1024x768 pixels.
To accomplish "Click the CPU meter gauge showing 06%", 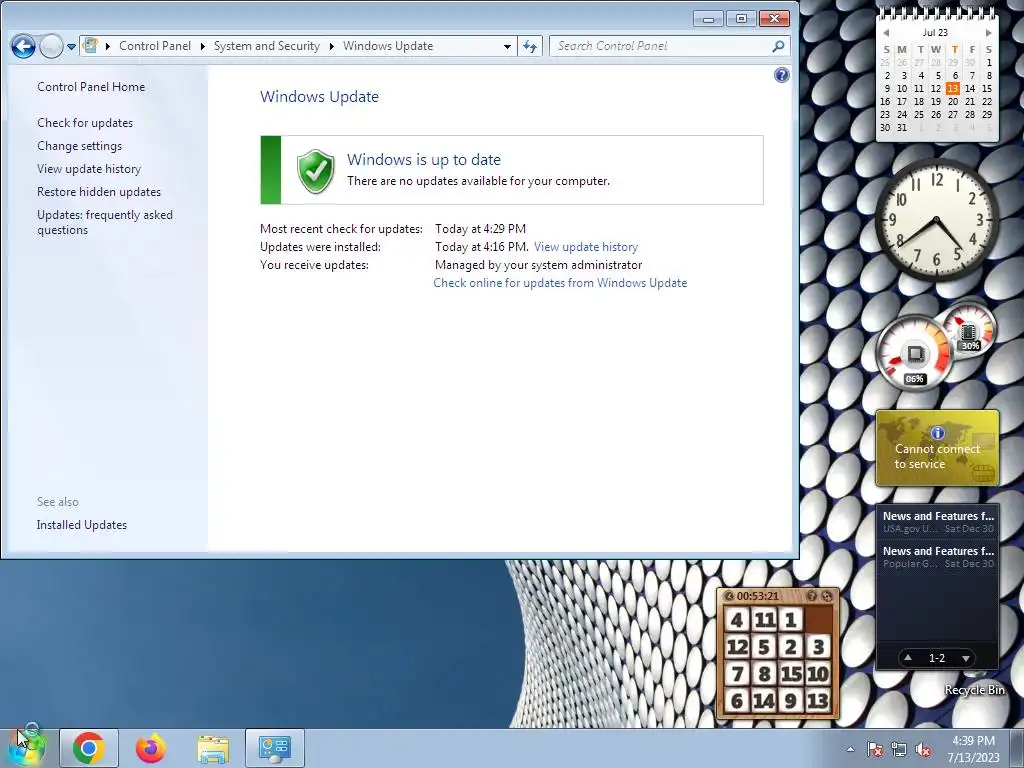I will [x=914, y=355].
